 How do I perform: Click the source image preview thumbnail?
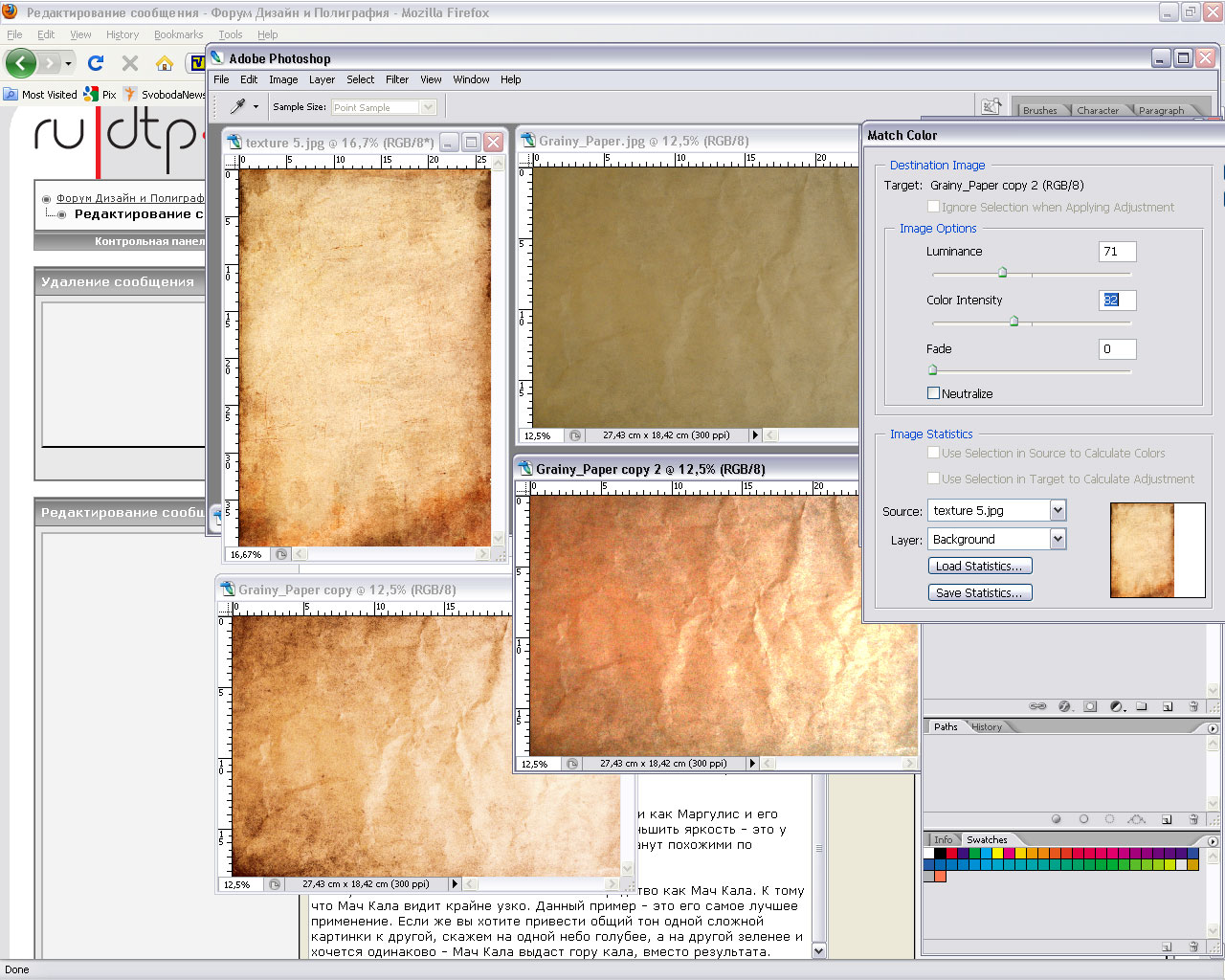(x=1157, y=550)
